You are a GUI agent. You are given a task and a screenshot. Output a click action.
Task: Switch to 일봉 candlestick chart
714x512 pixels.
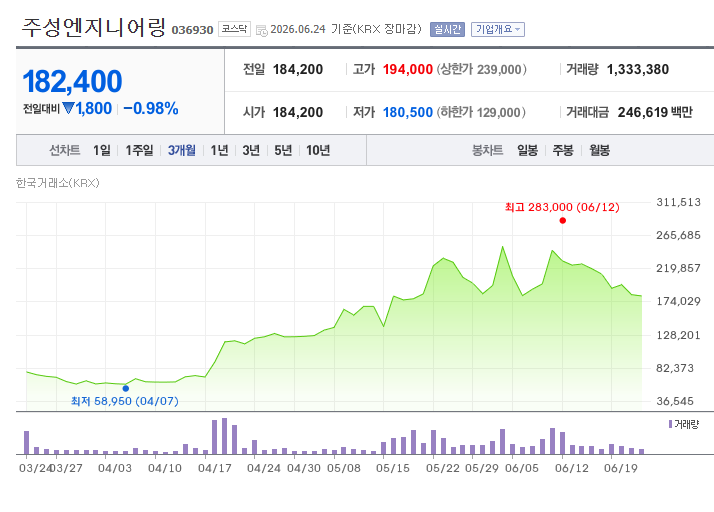[527, 150]
